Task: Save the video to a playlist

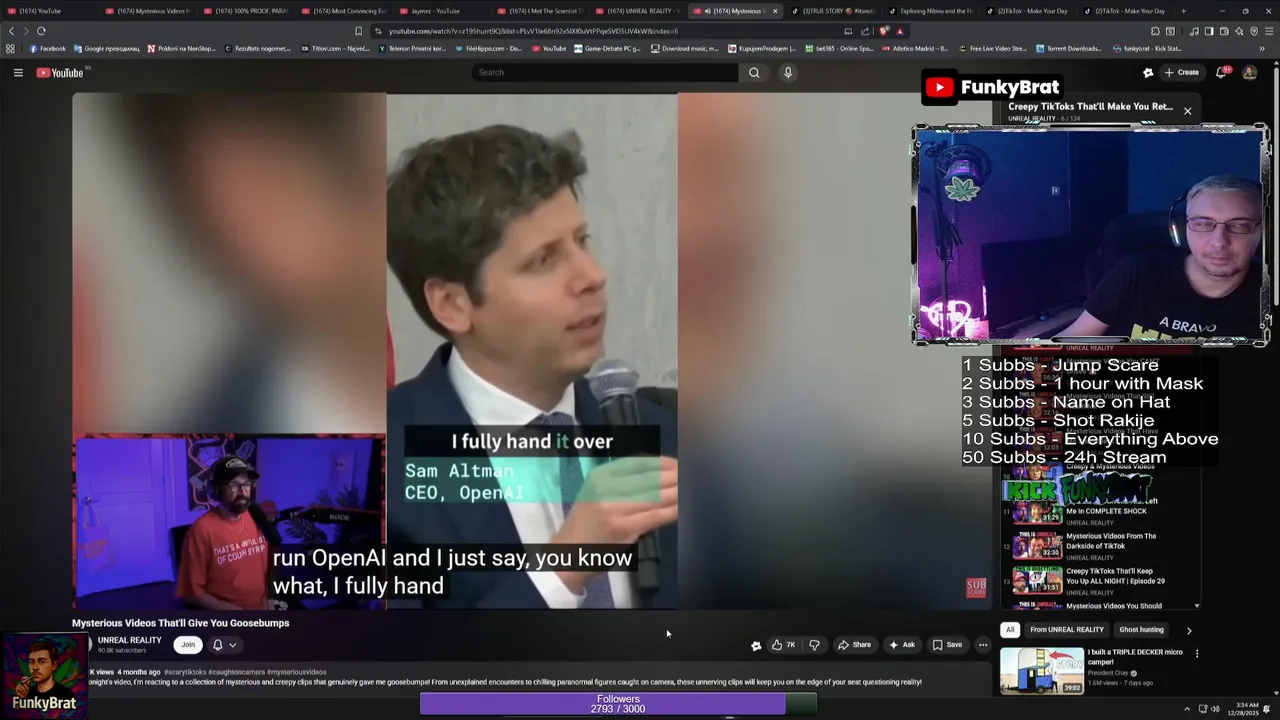Action: 947,645
